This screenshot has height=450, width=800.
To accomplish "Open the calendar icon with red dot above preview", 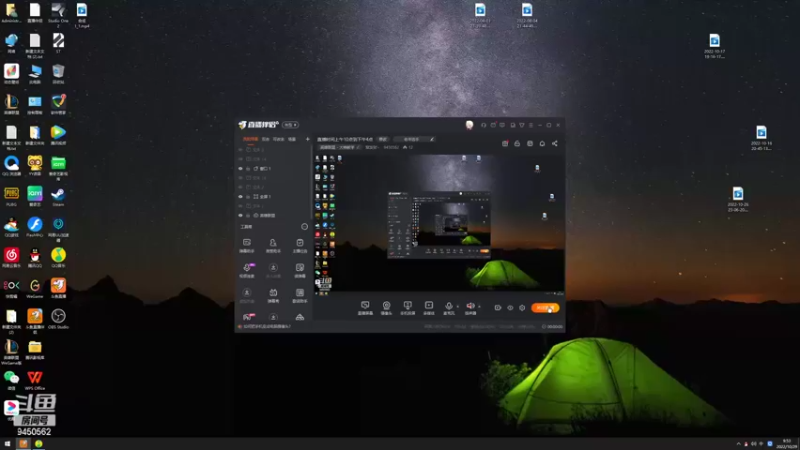I will pos(505,143).
